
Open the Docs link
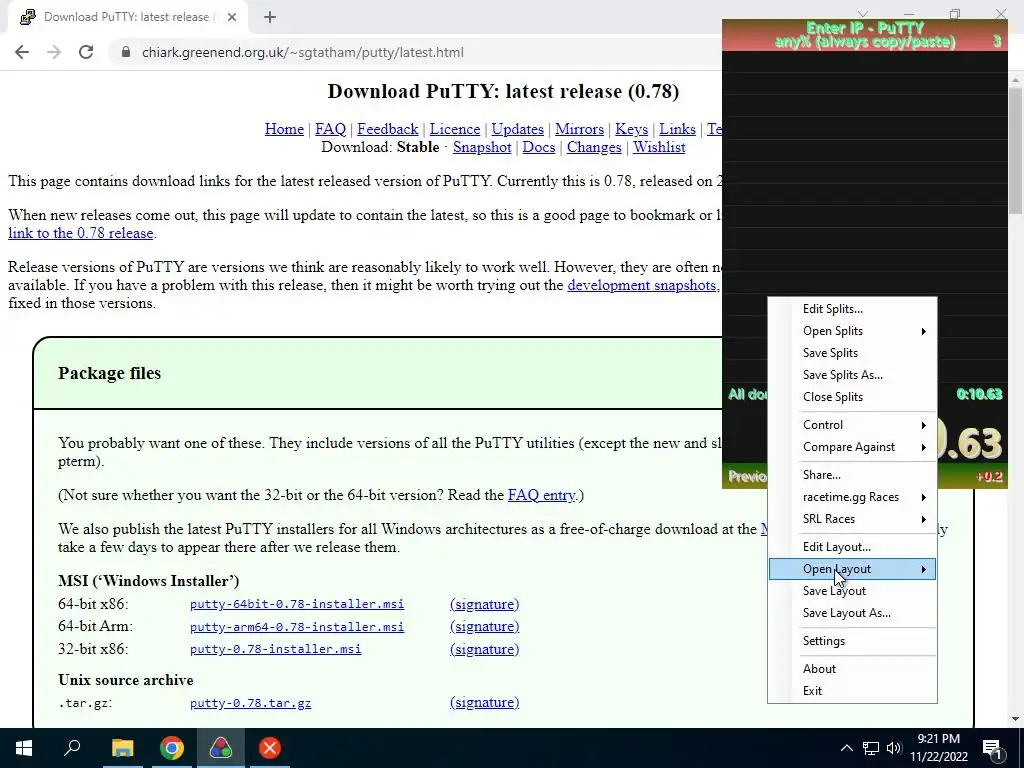tap(539, 148)
